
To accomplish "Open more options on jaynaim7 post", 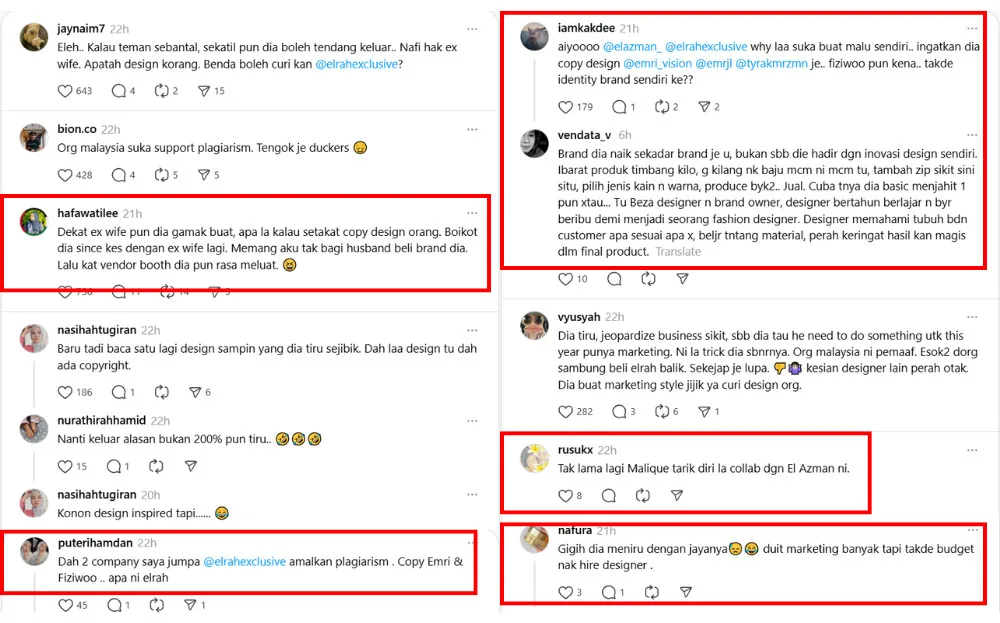I will pos(472,29).
